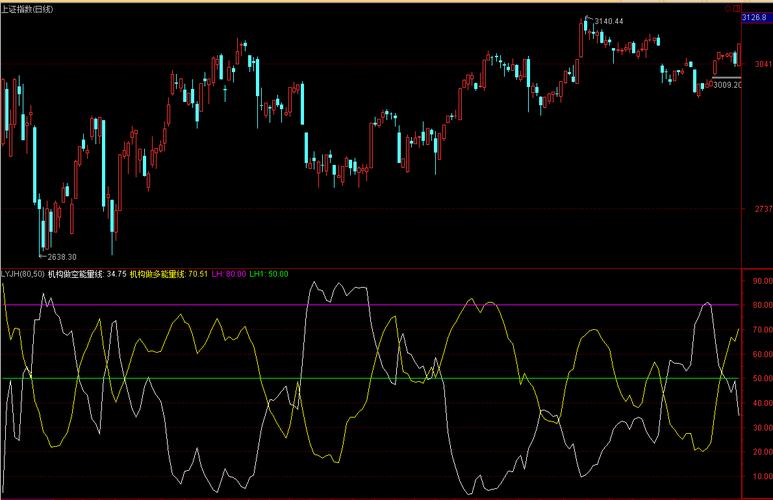Click the purple 'LH: 80.00' legend entry
Viewport: 773px width, 500px height.
tap(229, 274)
